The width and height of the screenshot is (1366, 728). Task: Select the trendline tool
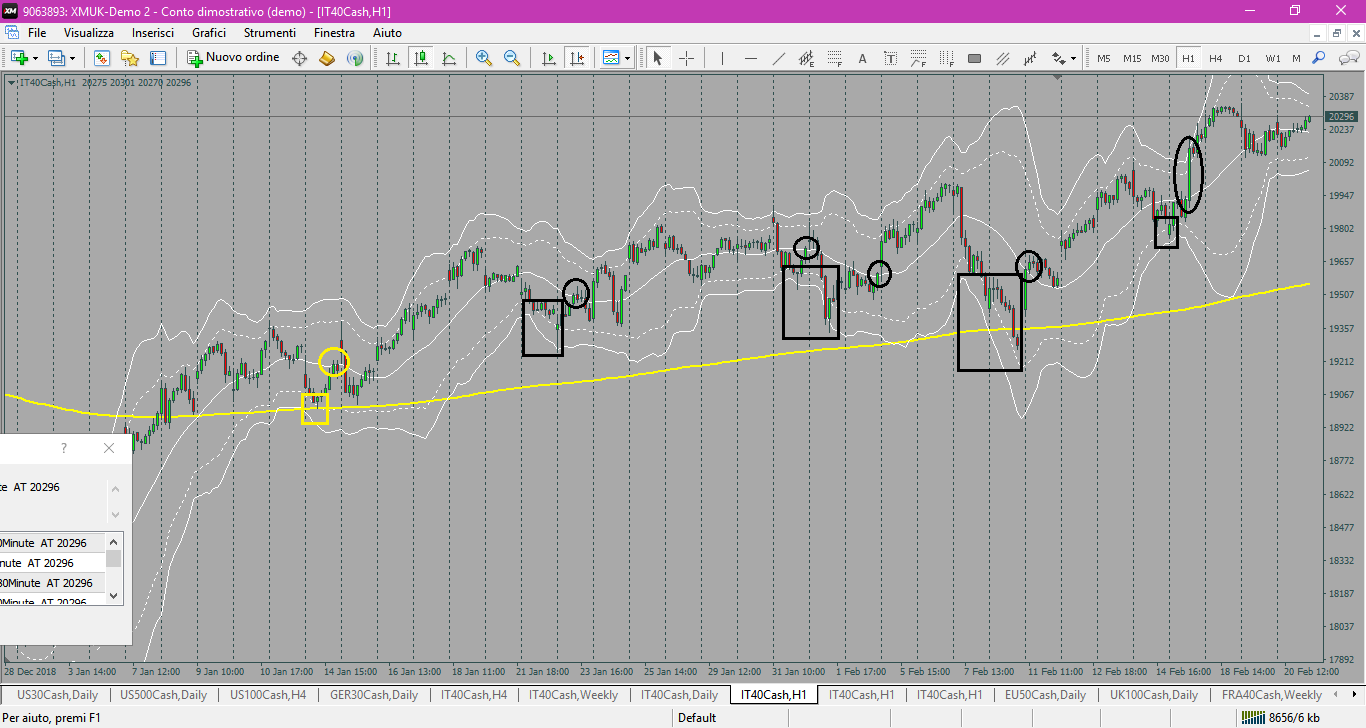[x=778, y=58]
